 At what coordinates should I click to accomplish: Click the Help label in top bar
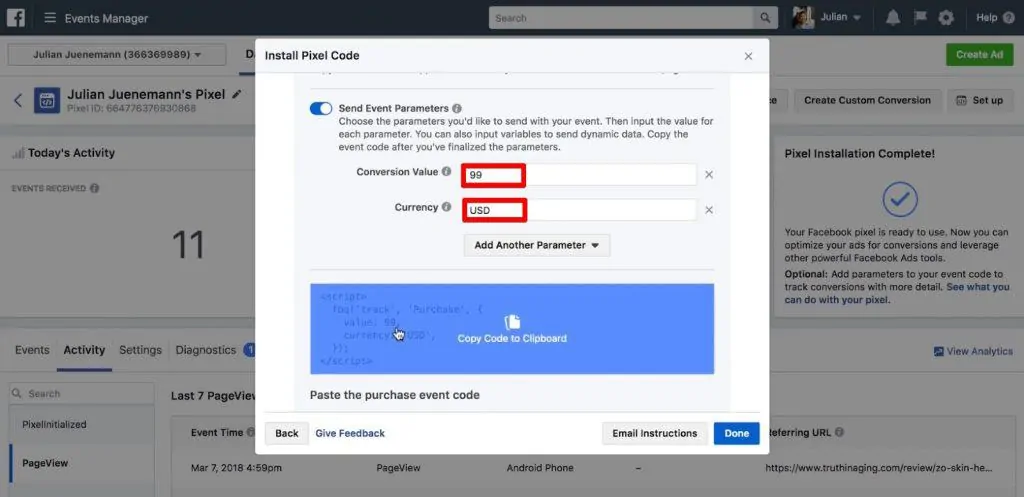coord(986,18)
